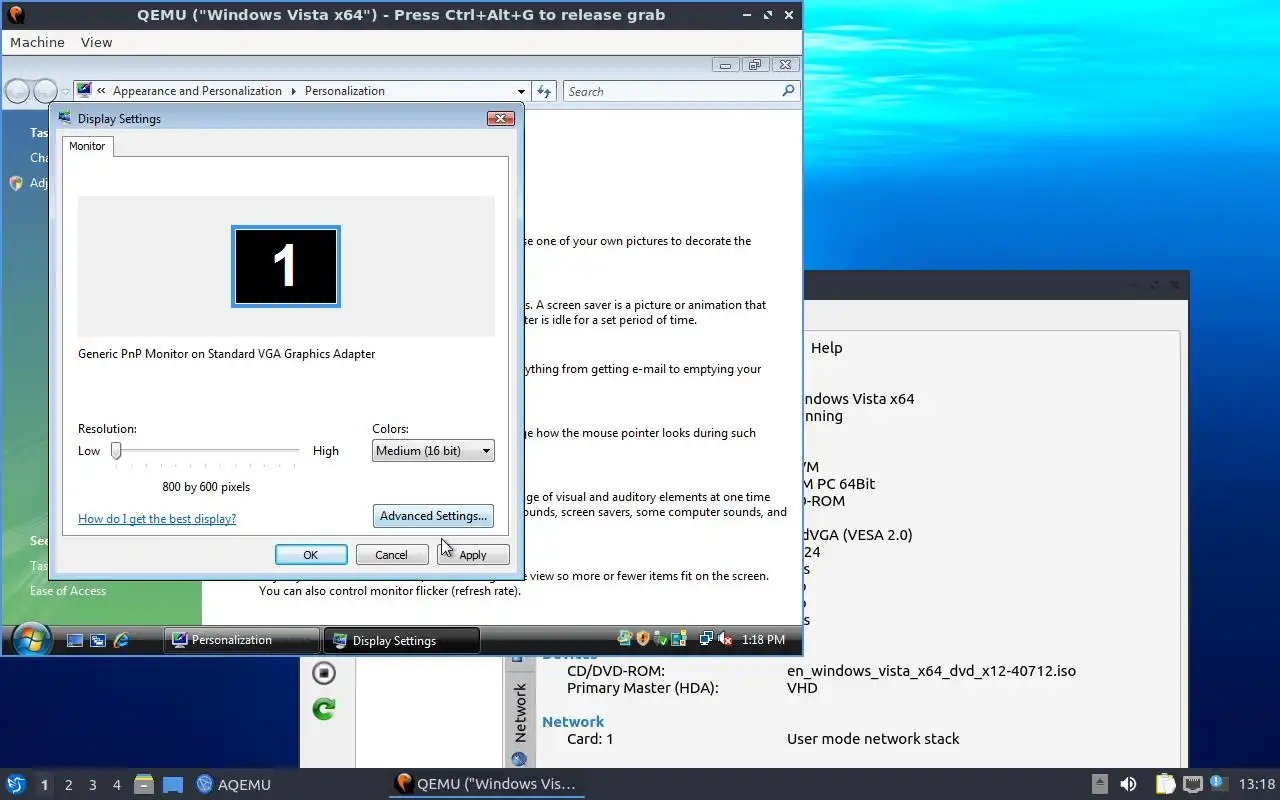The width and height of the screenshot is (1280, 800).
Task: Click the clipboard manager tray icon
Action: [x=1165, y=784]
